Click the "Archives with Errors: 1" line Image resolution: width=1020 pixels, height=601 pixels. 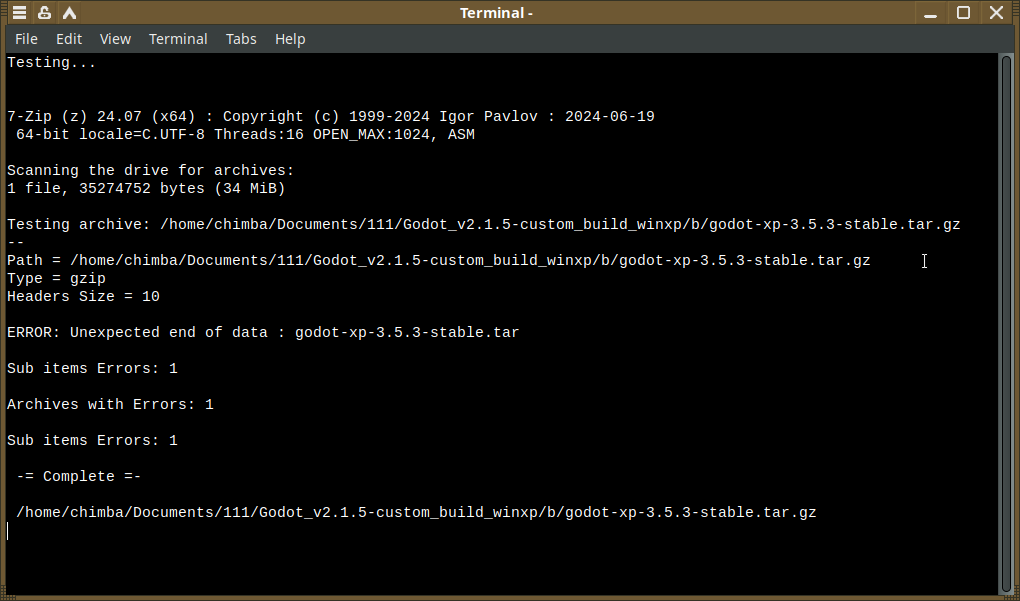(110, 404)
